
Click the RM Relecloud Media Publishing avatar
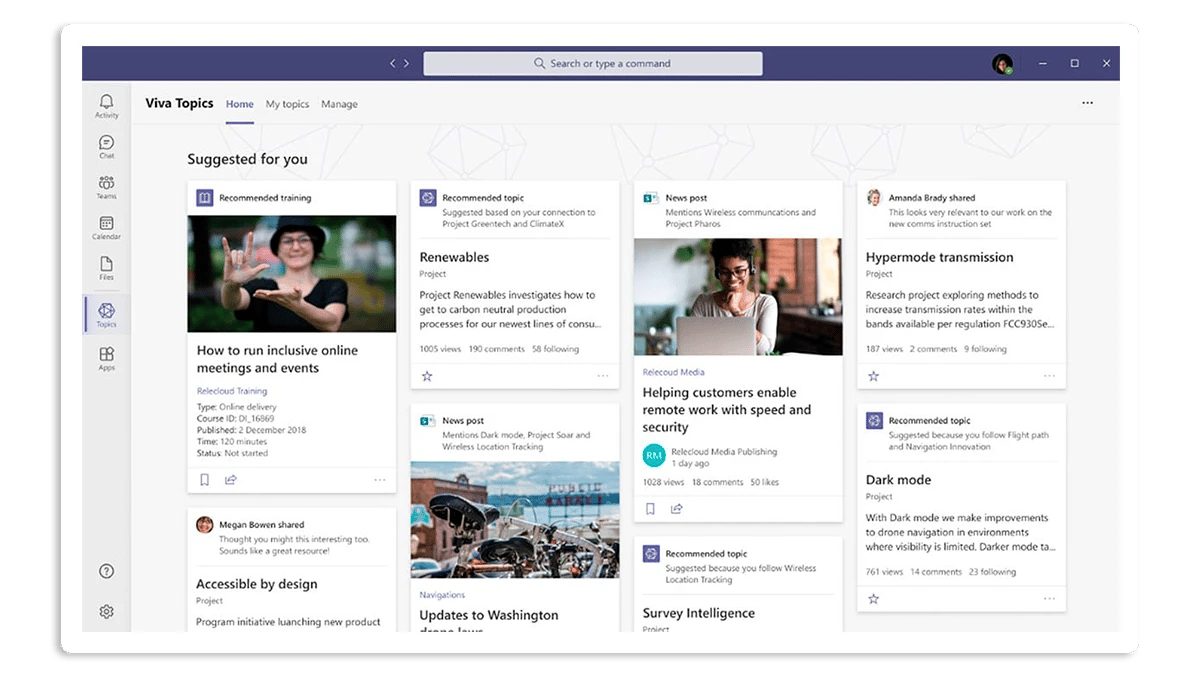click(654, 456)
